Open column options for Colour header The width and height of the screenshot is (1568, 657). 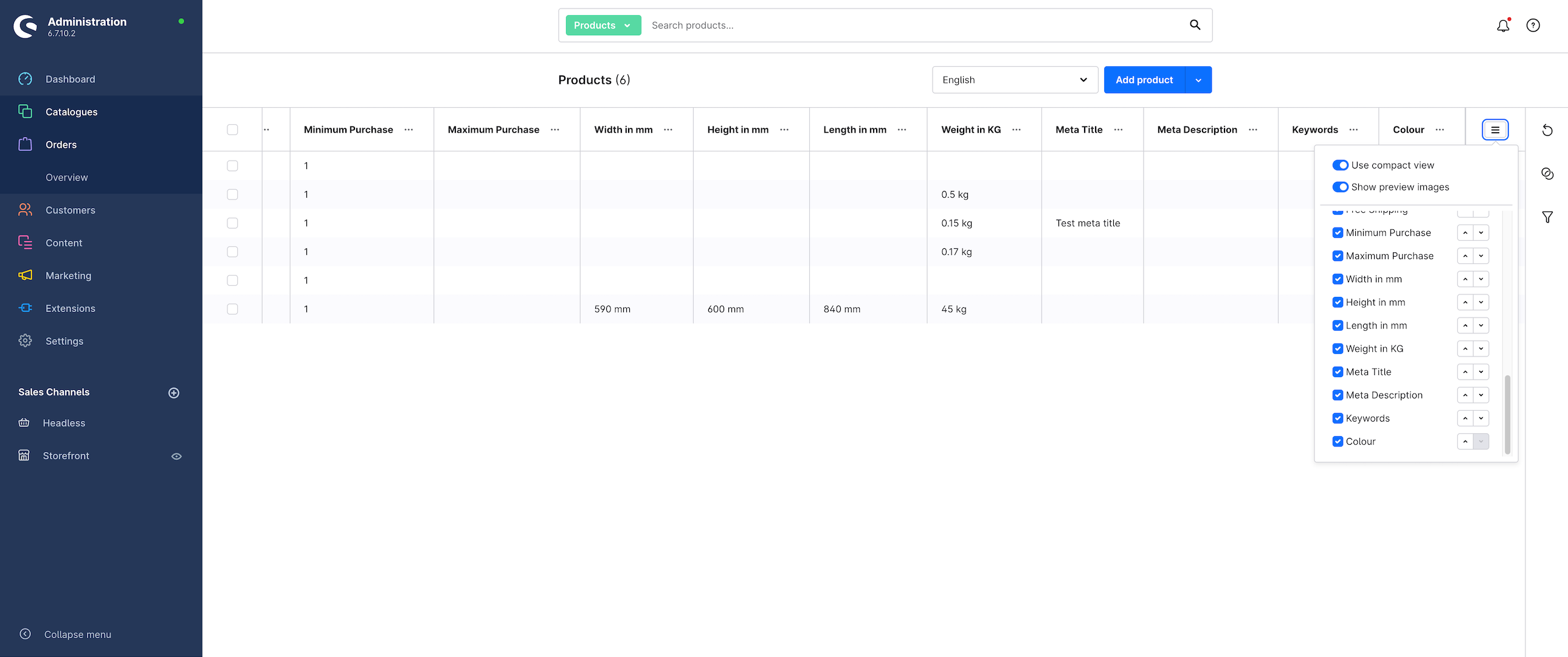tap(1440, 130)
